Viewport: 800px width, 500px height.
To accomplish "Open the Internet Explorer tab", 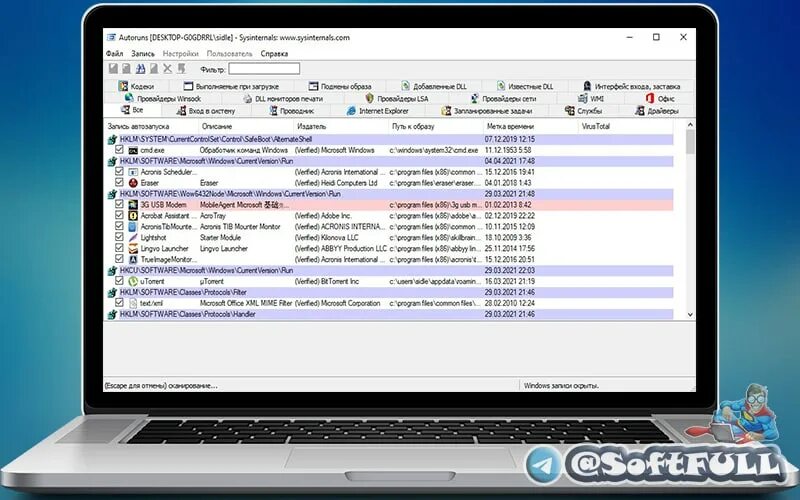I will click(x=378, y=111).
